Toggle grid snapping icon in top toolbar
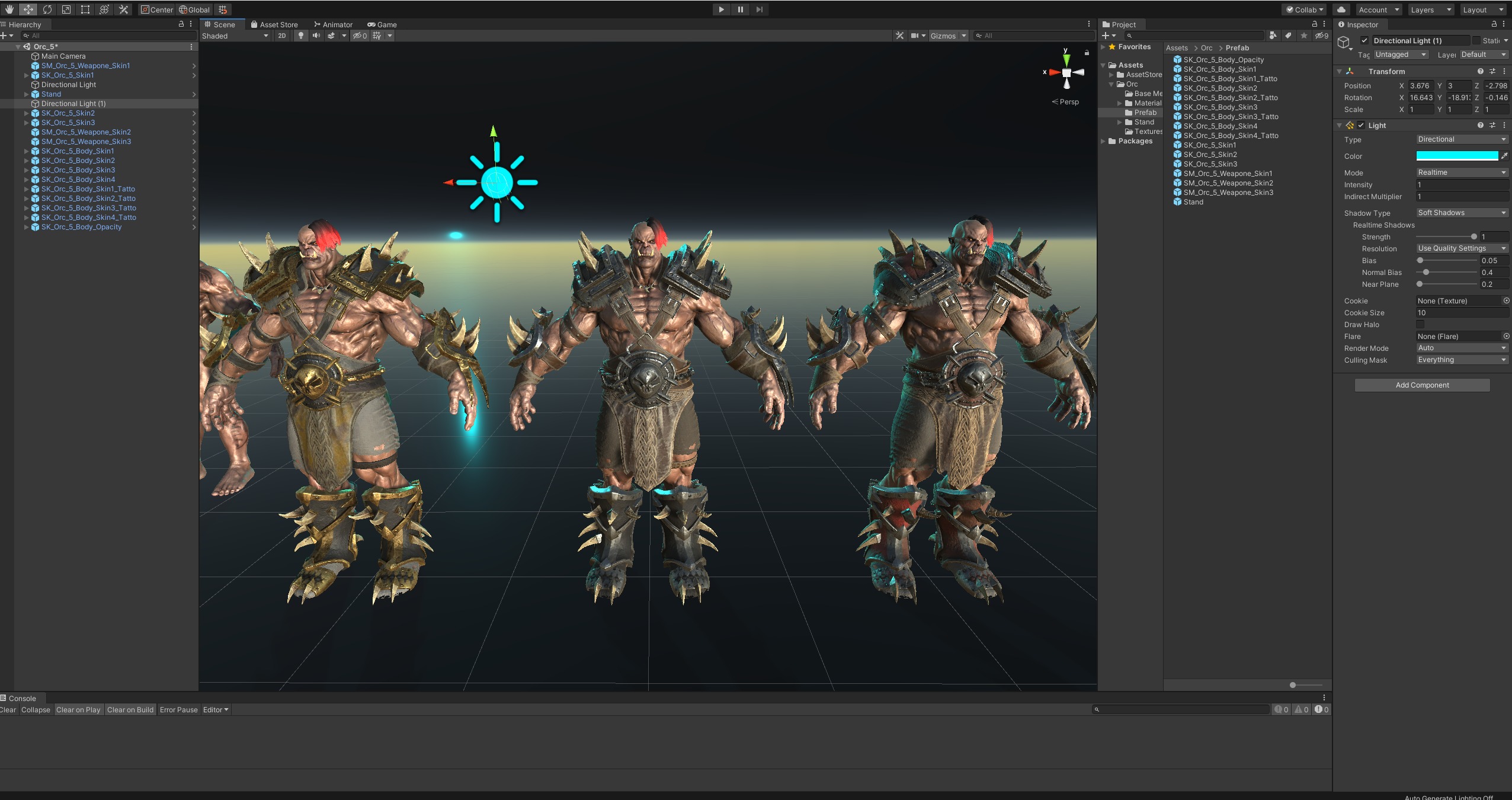 (x=223, y=9)
